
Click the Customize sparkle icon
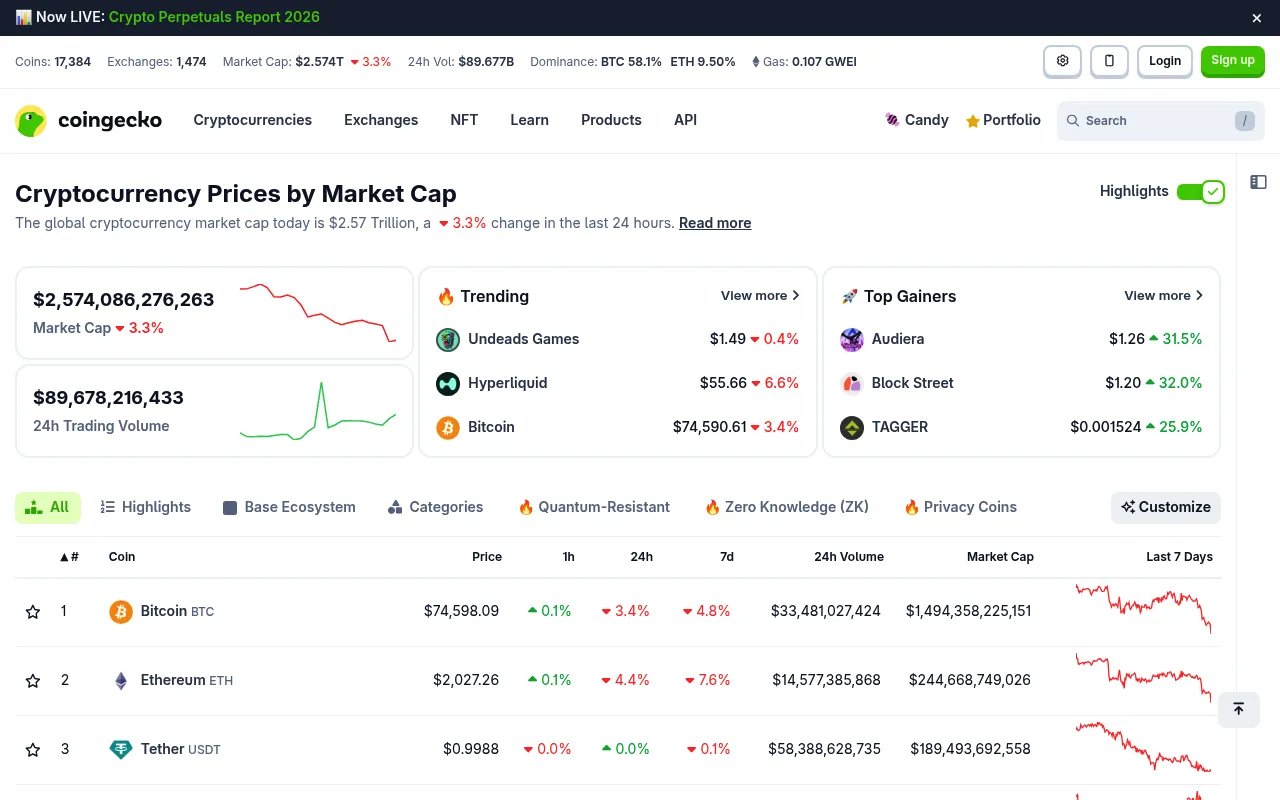1128,507
